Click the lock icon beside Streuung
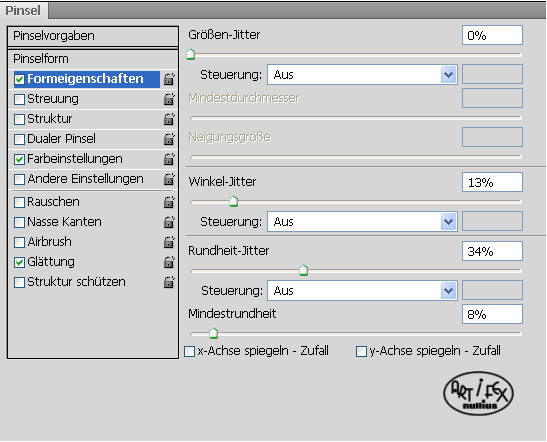This screenshot has height=442, width=547. [169, 99]
